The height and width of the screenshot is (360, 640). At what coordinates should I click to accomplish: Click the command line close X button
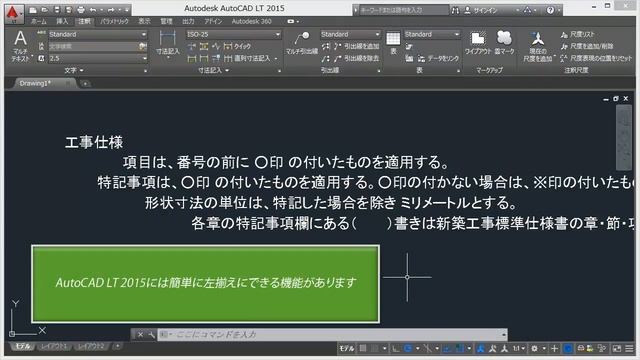tap(140, 335)
